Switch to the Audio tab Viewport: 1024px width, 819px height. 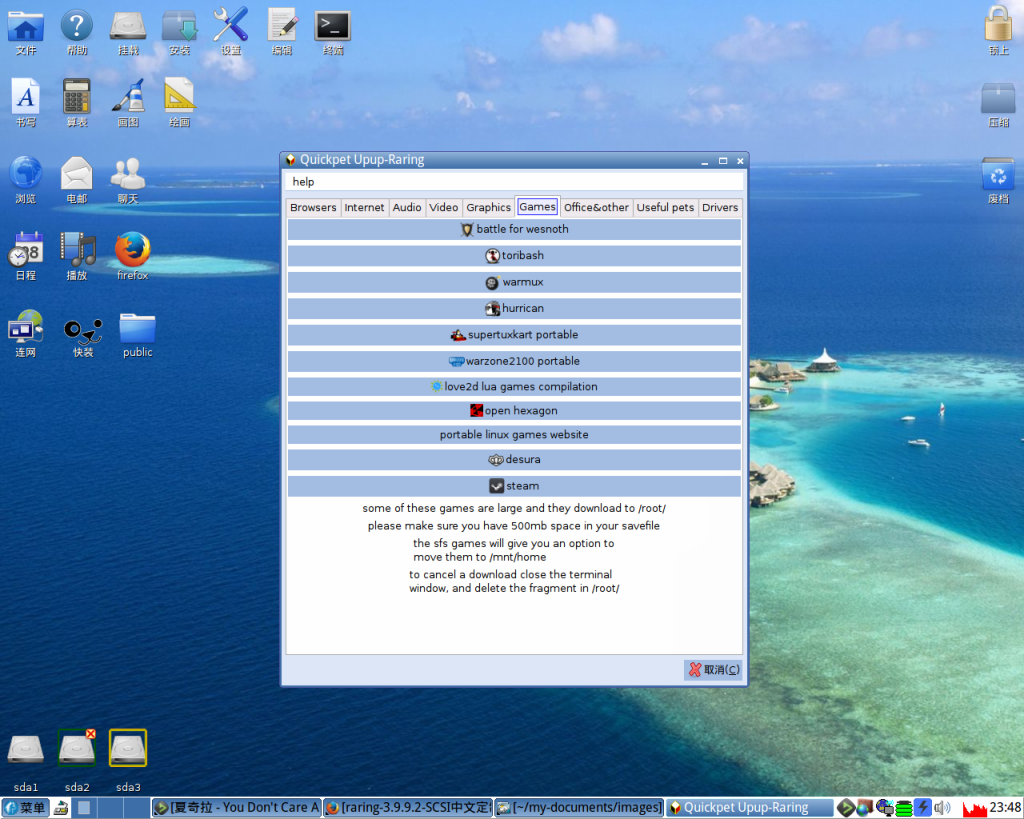pos(406,207)
